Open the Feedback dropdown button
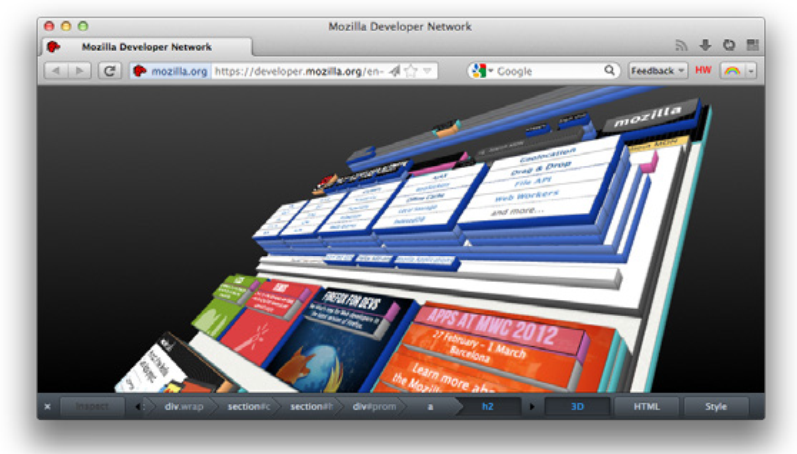This screenshot has width=797, height=454. [x=658, y=71]
